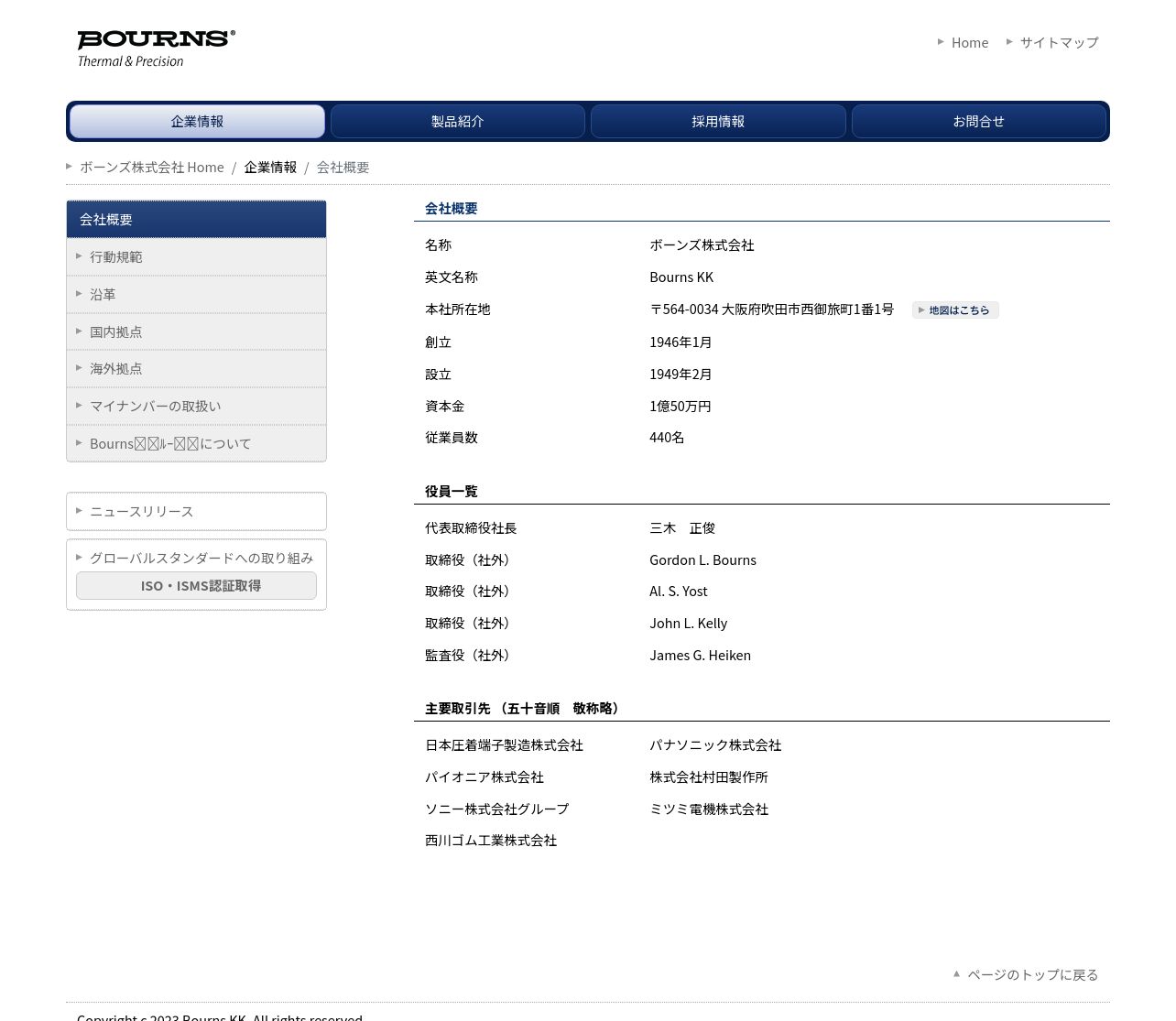Select the 企業情報 navigation tab
Screen dimensions: 1176x1021
(197, 122)
